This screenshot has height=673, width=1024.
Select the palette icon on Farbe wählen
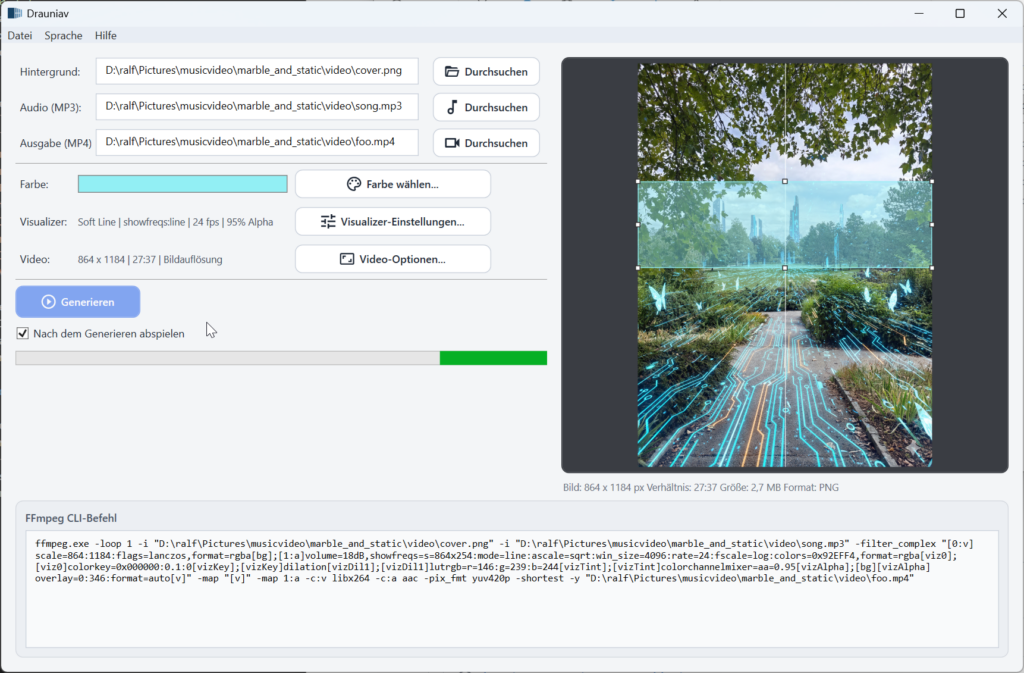(x=353, y=184)
